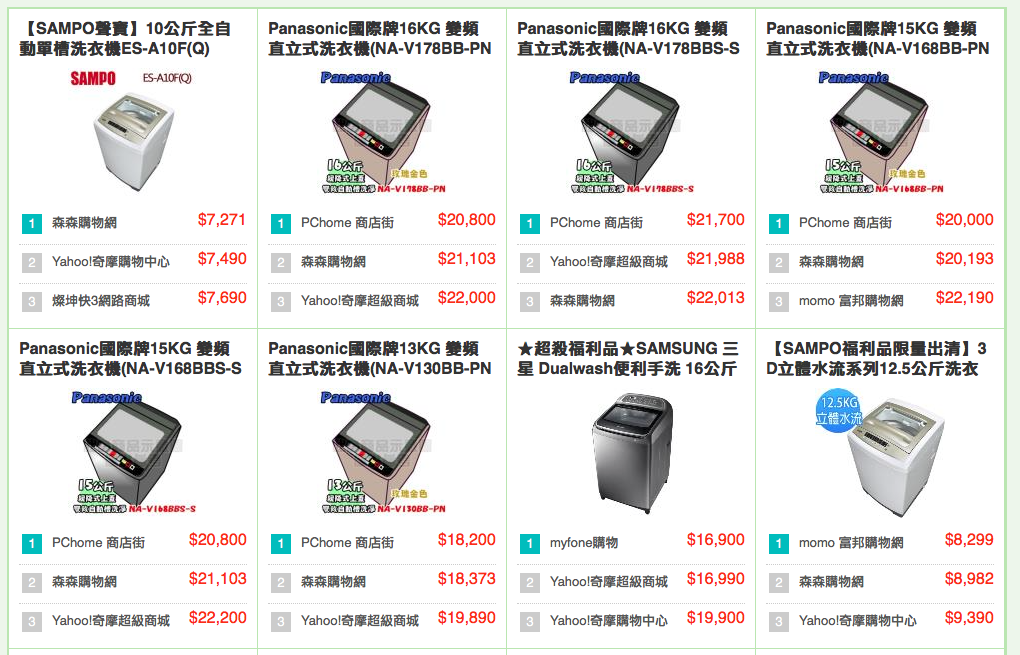Select the myfone購物 $16,900 offer
The image size is (1020, 655).
point(631,542)
